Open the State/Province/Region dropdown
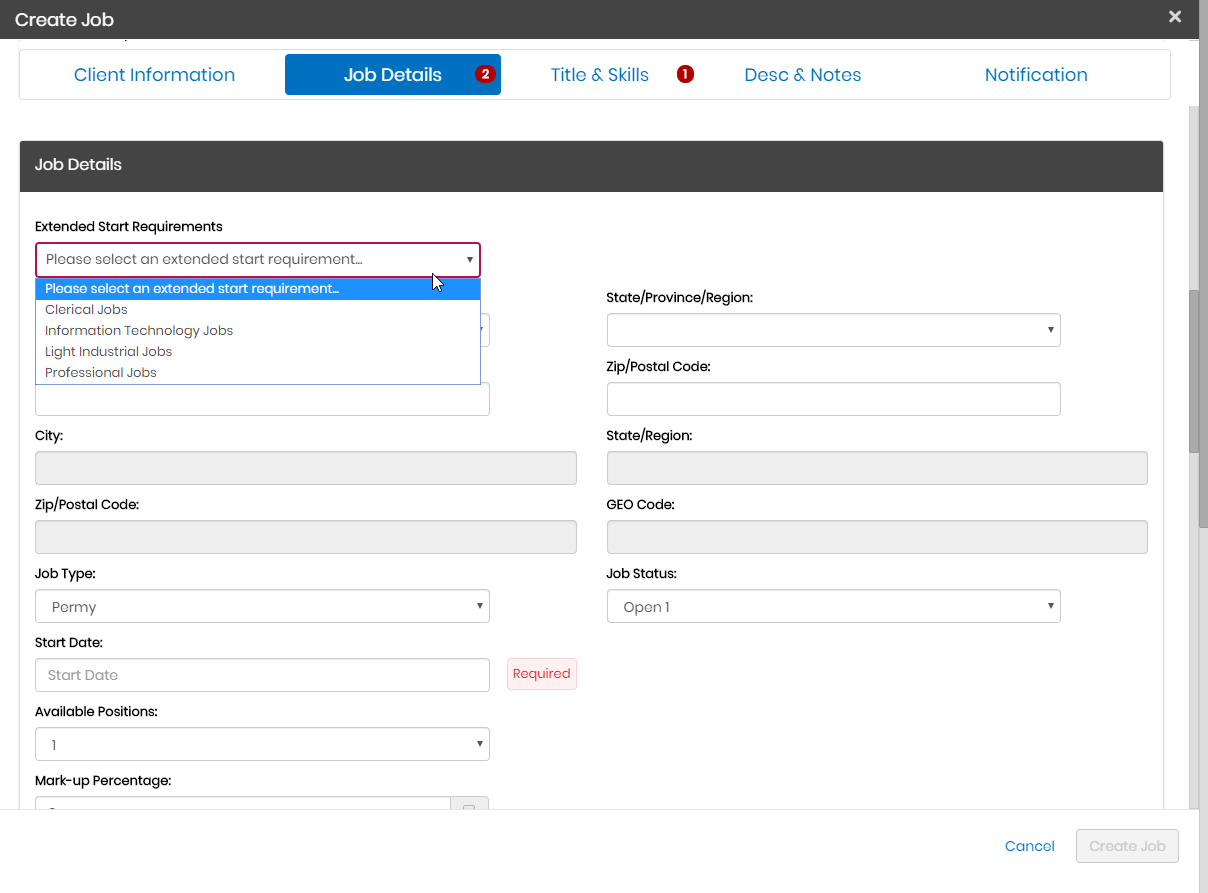1208x893 pixels. (833, 330)
